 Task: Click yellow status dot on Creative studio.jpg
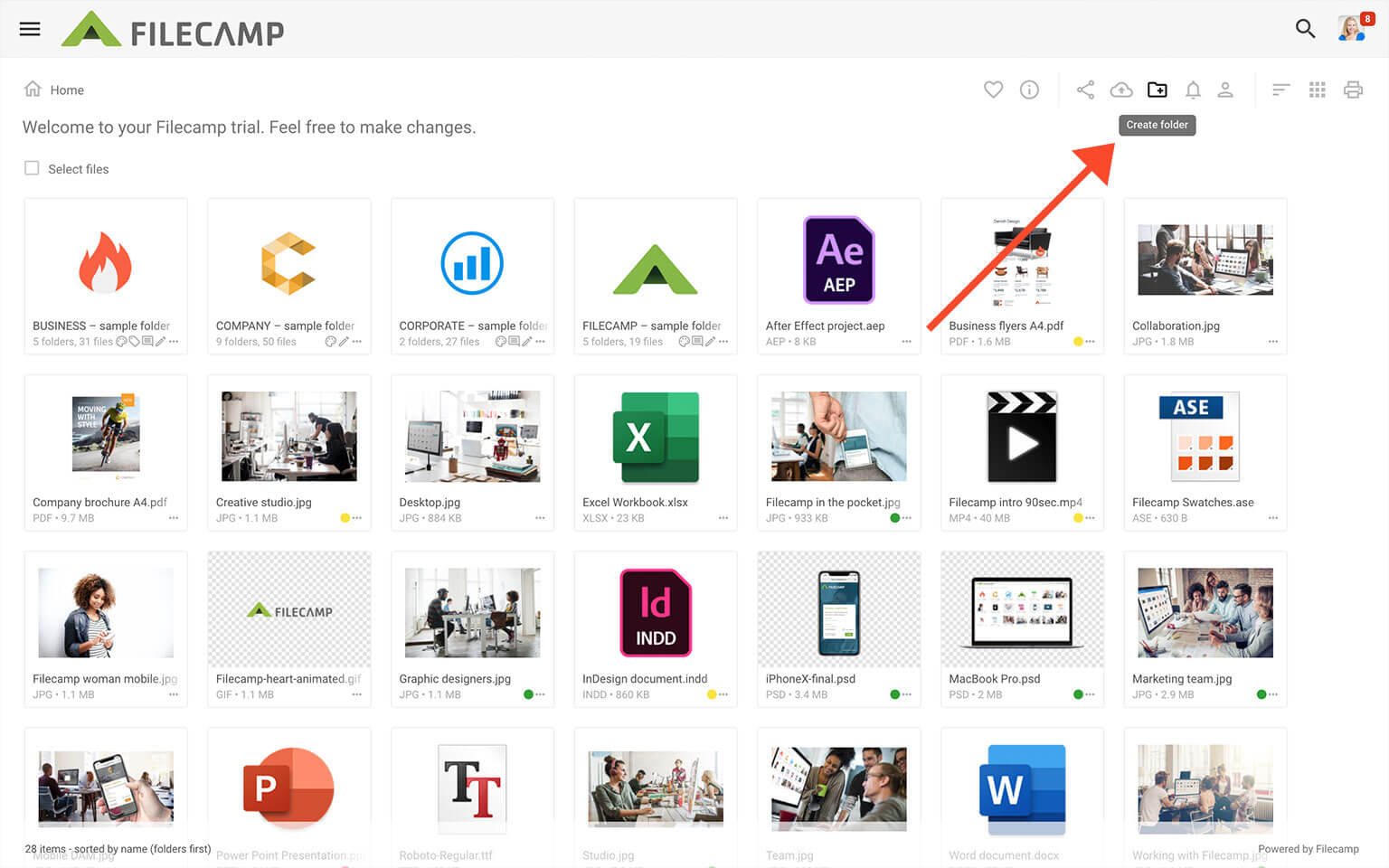coord(345,518)
